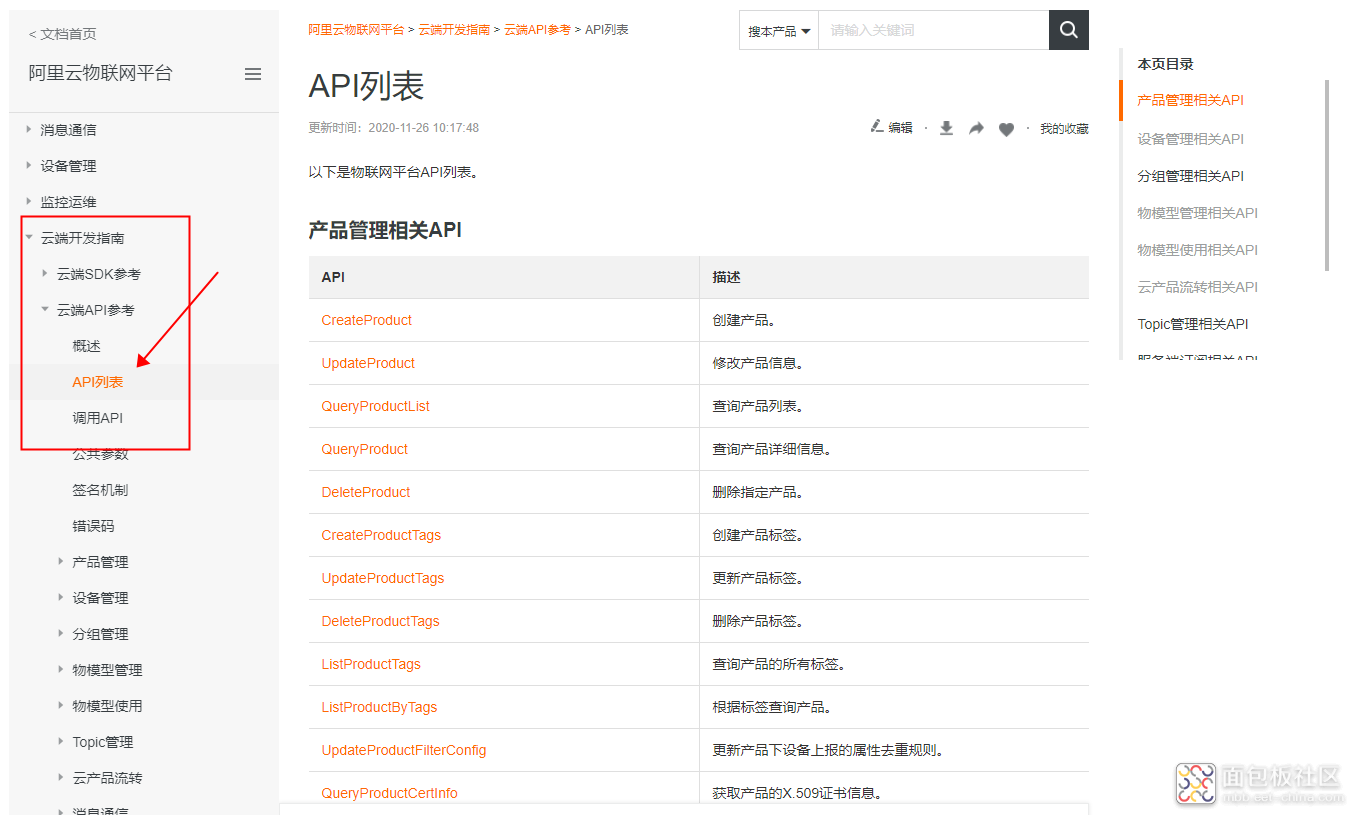Image resolution: width=1354 pixels, height=815 pixels.
Task: Jump to Topic管理相关API in page contents
Action: [1193, 324]
